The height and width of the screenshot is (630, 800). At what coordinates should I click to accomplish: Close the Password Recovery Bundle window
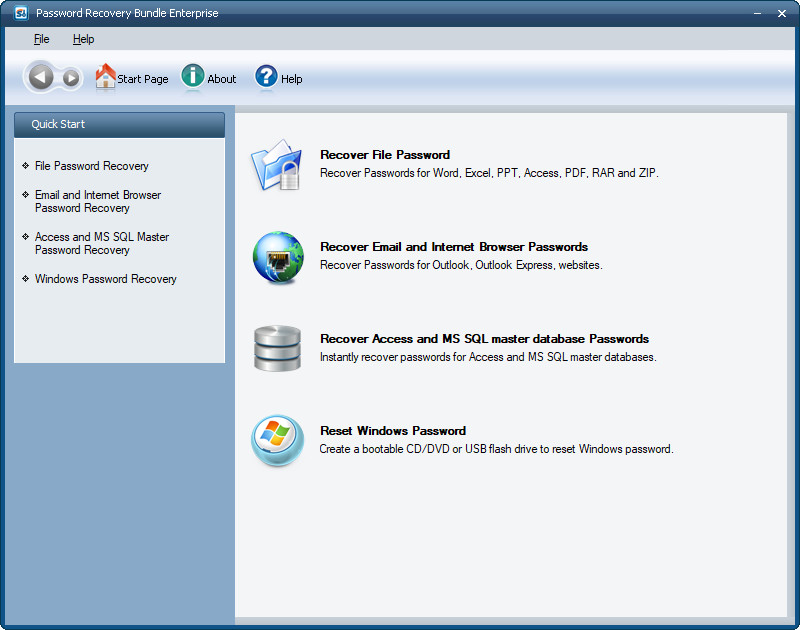tap(782, 13)
